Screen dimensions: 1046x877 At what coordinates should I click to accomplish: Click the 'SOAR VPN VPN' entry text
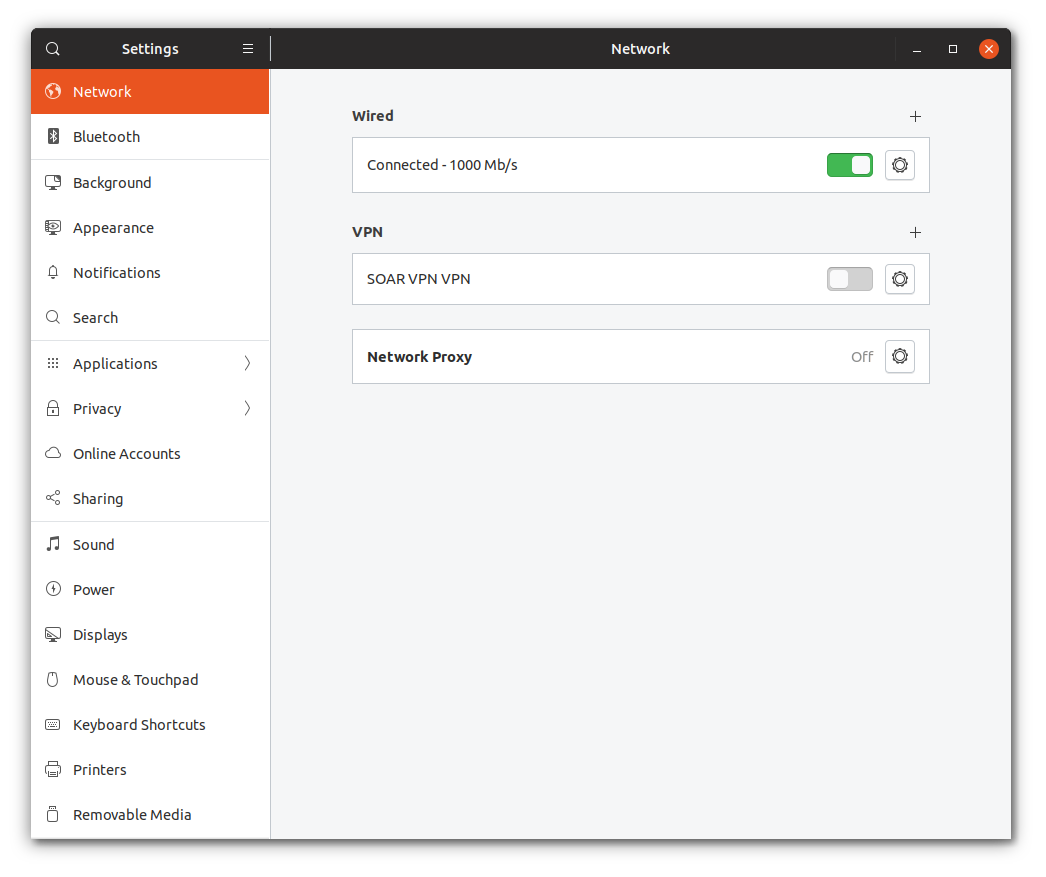tap(418, 279)
